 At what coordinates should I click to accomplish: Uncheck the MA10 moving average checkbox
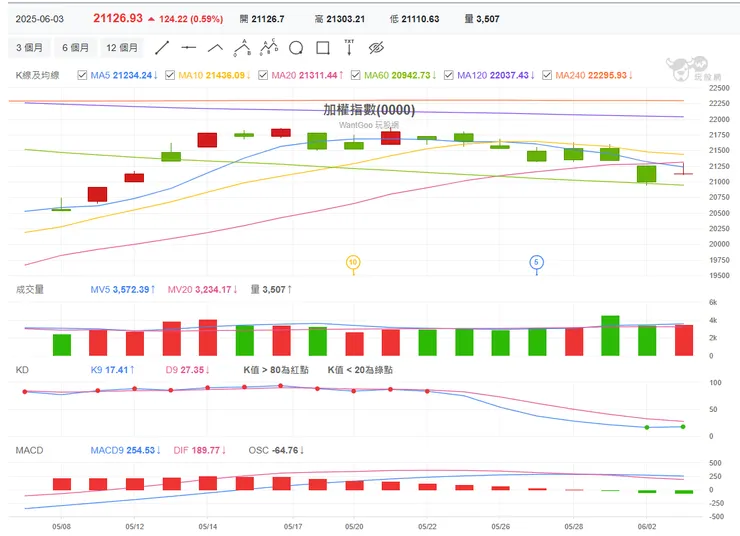pos(170,75)
